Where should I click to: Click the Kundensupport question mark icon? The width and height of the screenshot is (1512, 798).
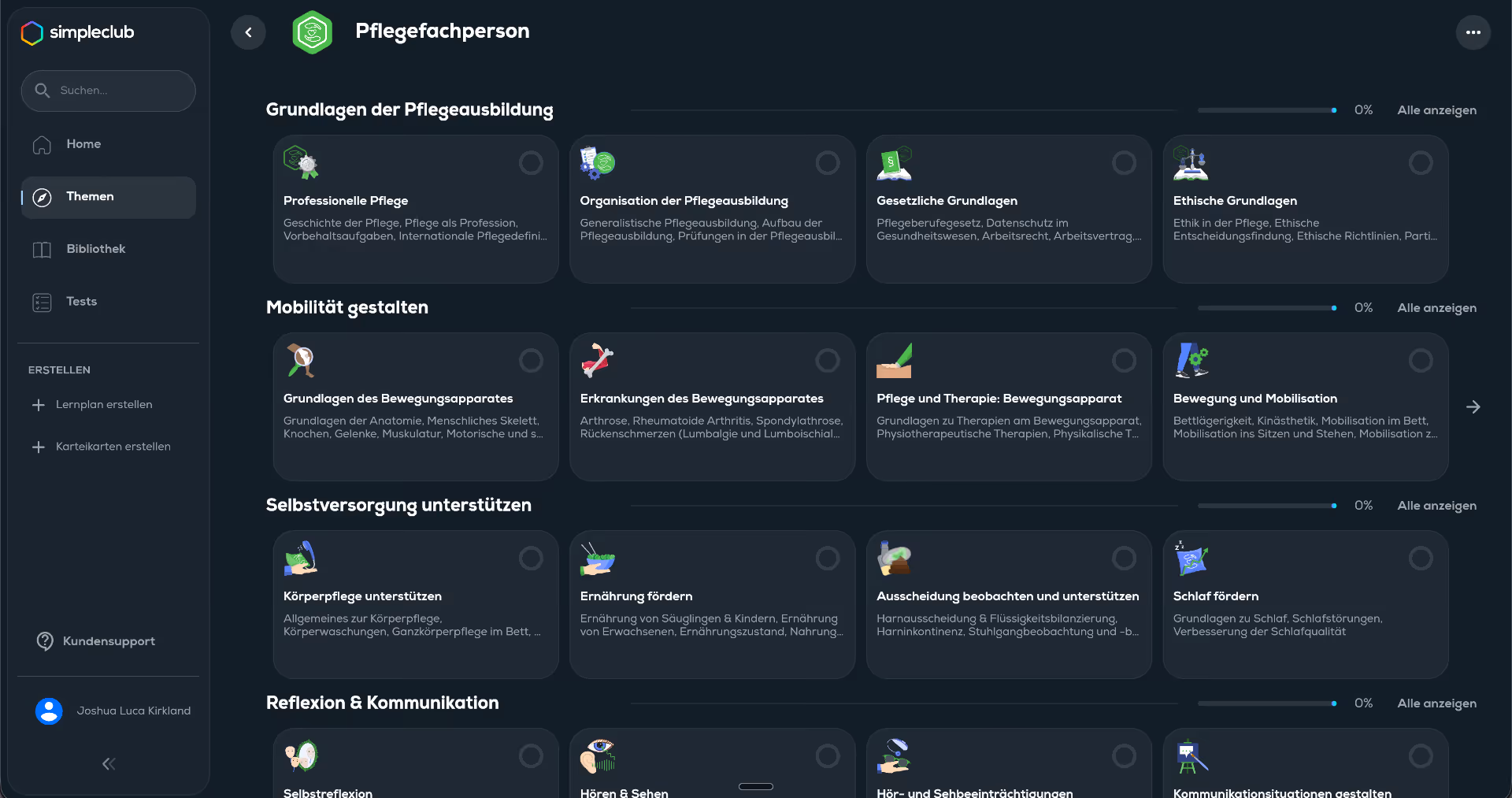coord(45,641)
